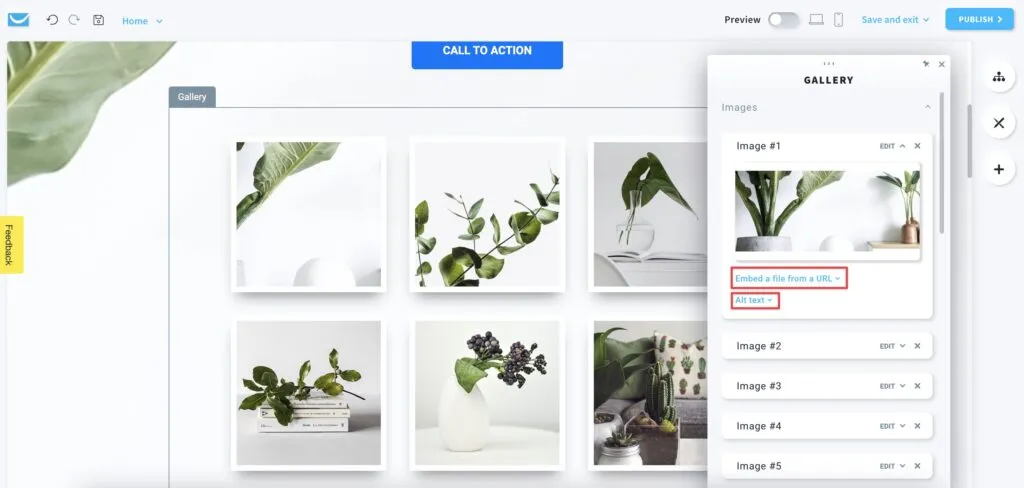Open the site structure hierarchy icon
This screenshot has height=488, width=1024.
(x=999, y=77)
